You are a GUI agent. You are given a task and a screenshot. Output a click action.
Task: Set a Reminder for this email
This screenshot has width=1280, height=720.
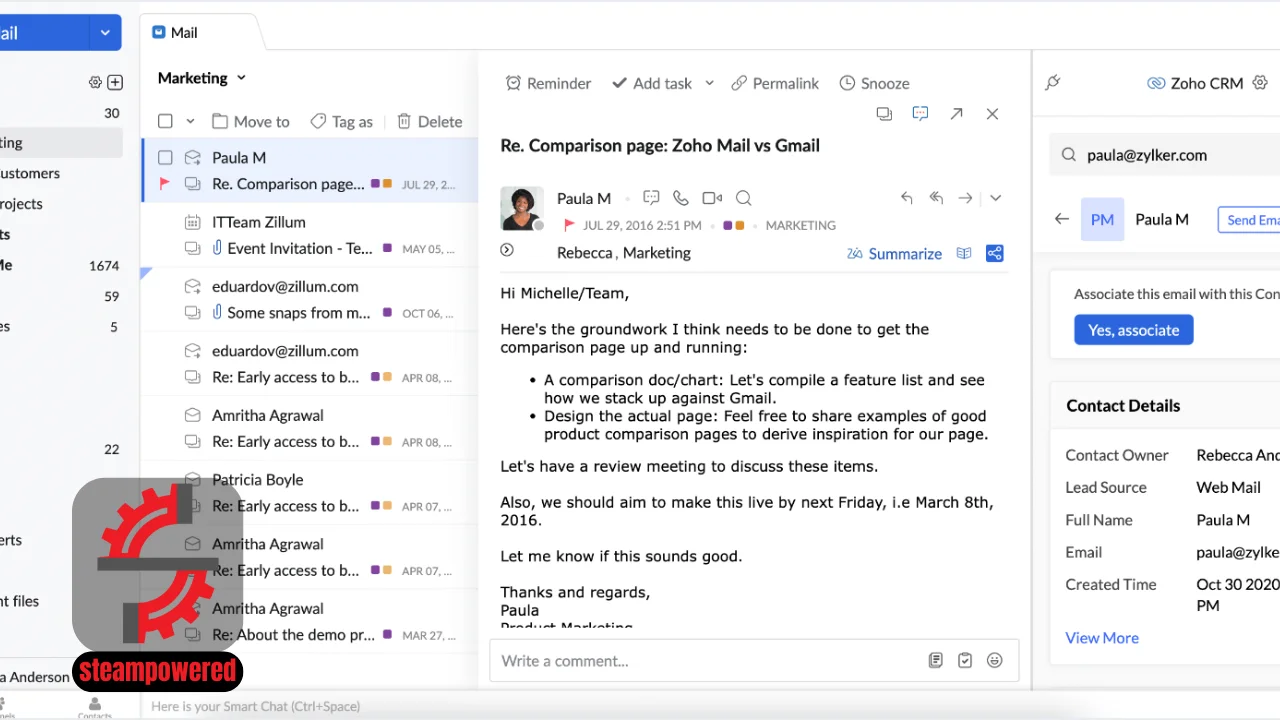pos(548,83)
